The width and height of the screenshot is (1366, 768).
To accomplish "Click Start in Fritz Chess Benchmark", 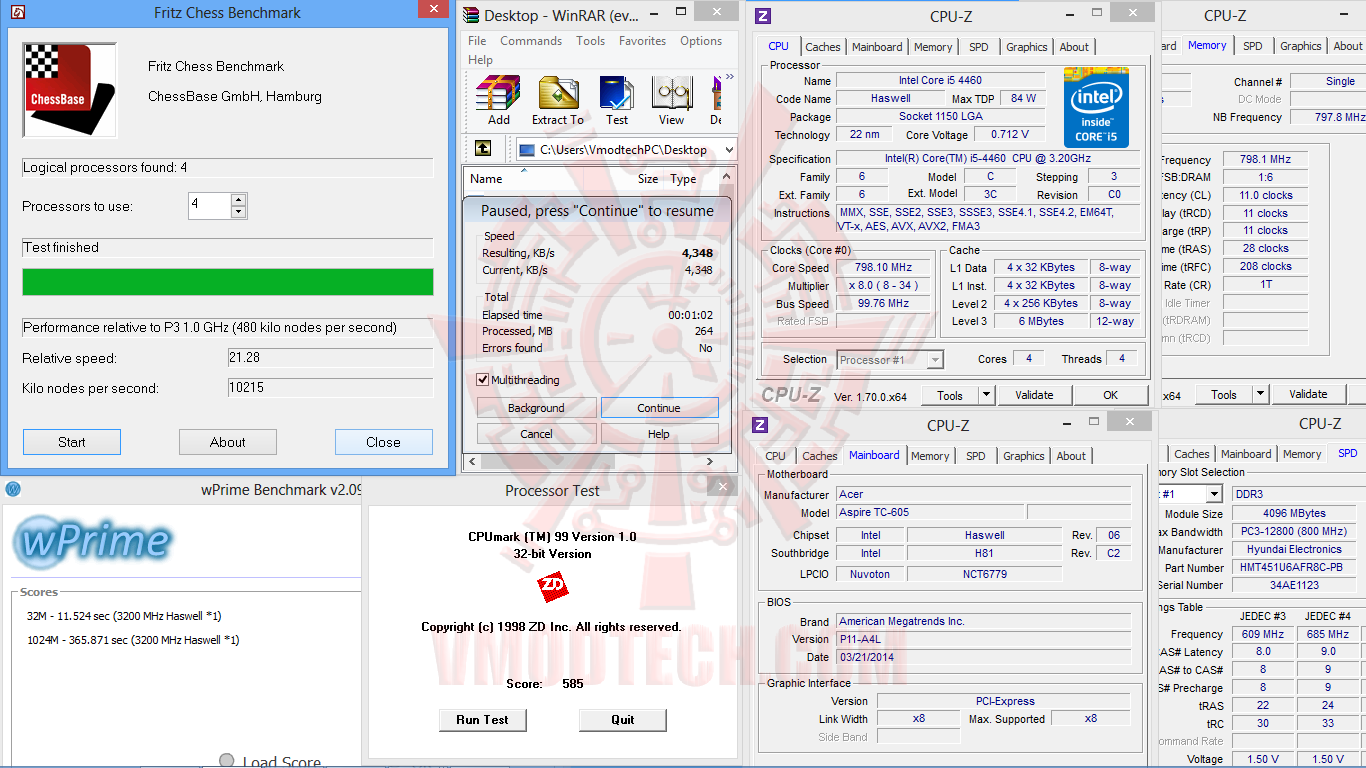I will 72,442.
